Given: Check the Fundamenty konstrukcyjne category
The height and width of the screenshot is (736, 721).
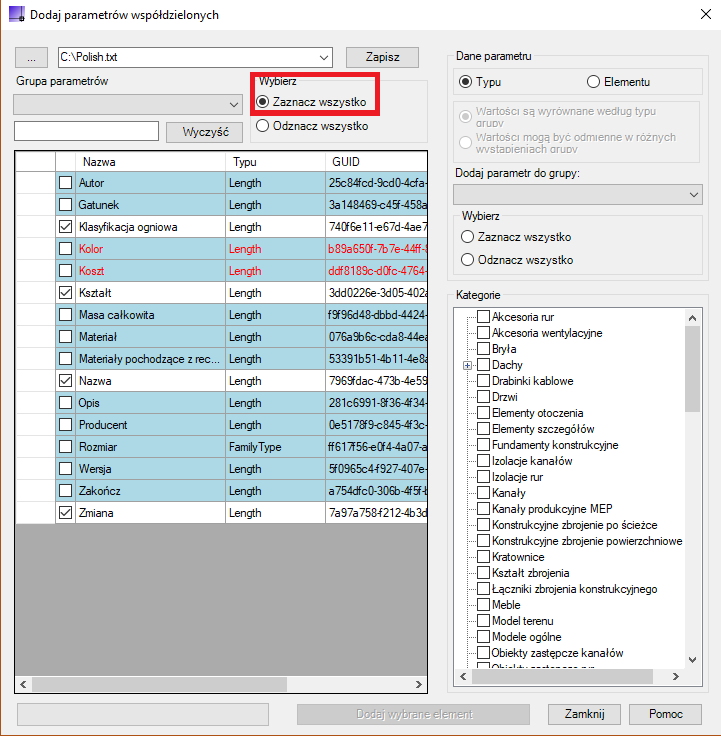Looking at the screenshot, I should (x=483, y=445).
